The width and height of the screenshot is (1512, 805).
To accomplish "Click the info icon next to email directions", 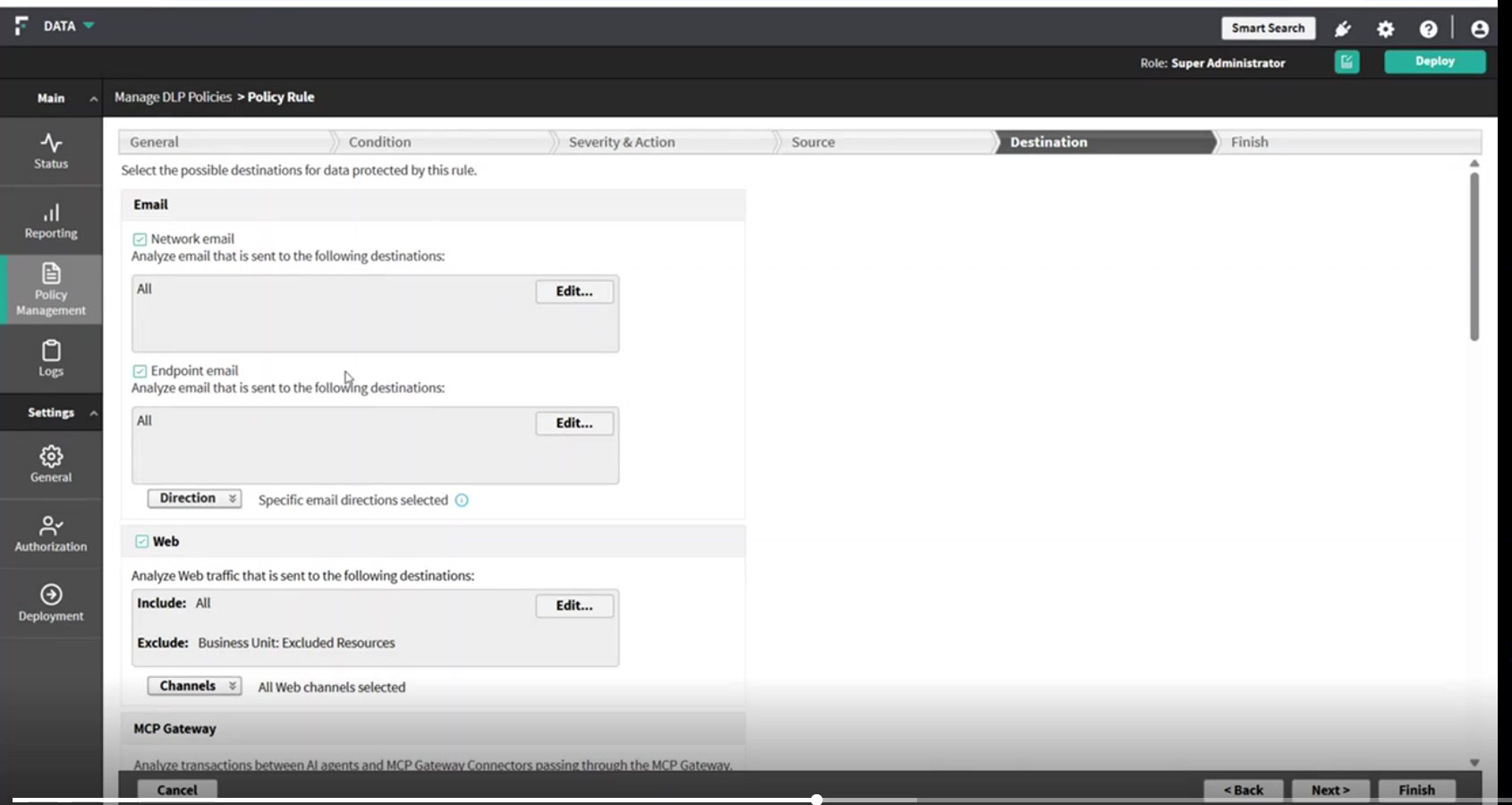I will tap(462, 500).
